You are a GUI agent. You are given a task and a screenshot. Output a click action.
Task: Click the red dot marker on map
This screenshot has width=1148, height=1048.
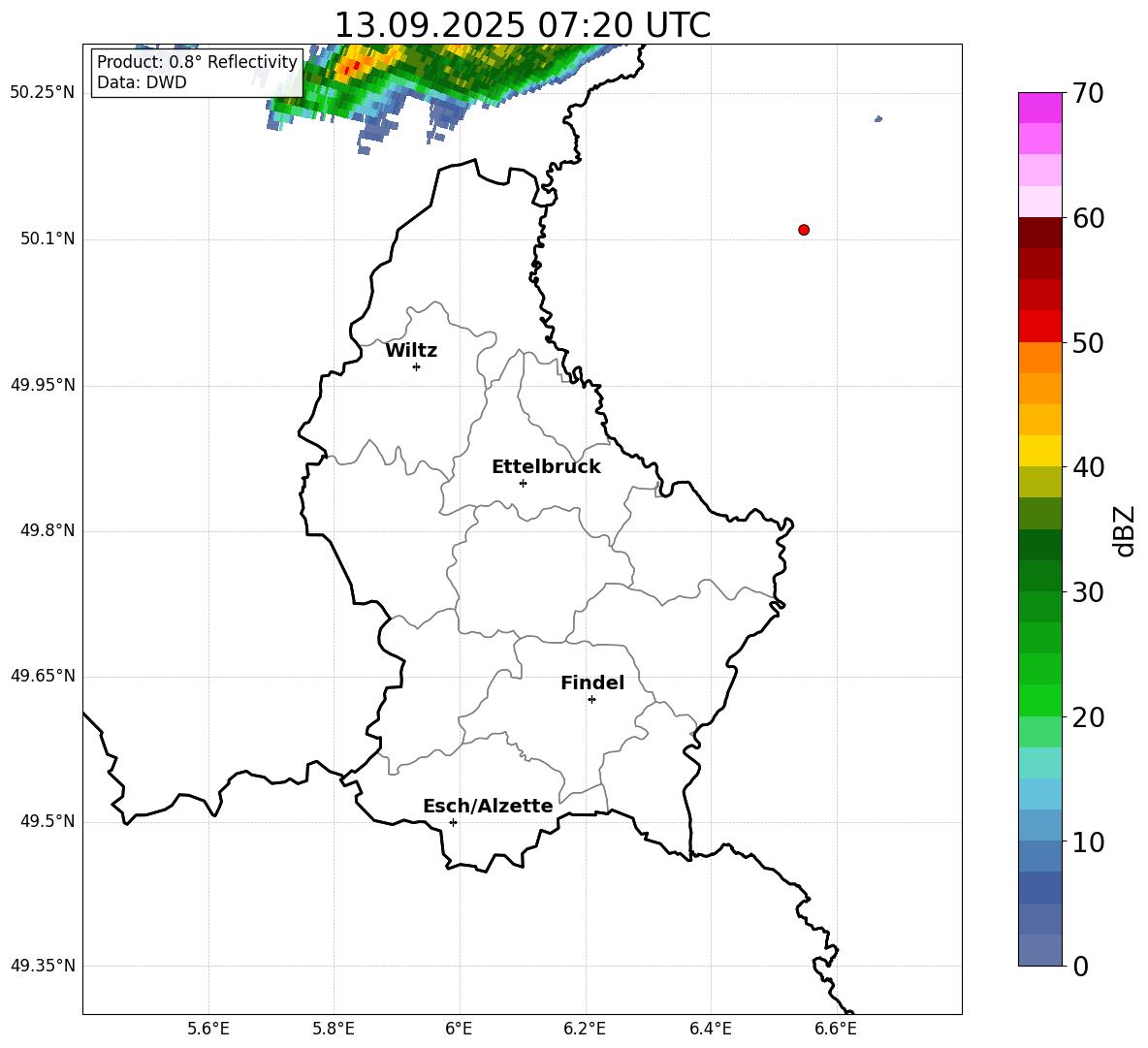click(803, 230)
